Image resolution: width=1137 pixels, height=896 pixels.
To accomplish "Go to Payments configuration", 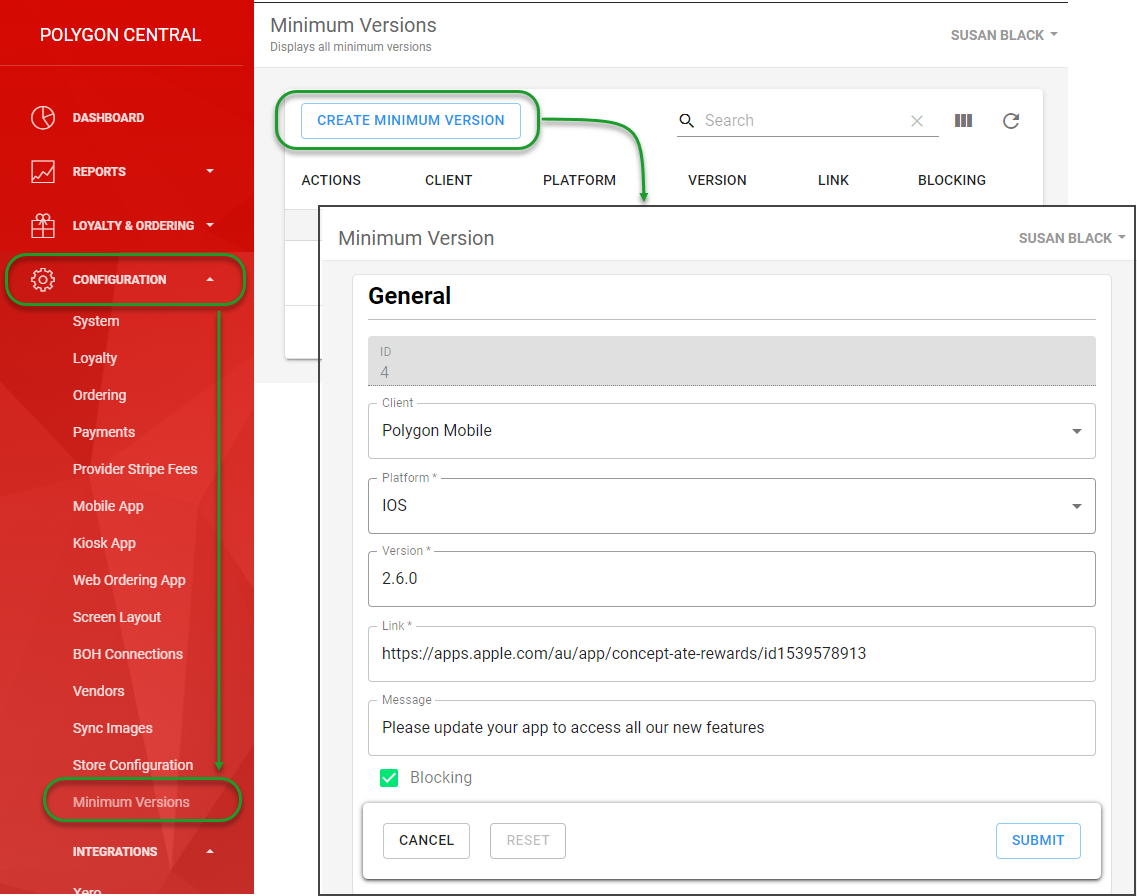I will pos(104,432).
